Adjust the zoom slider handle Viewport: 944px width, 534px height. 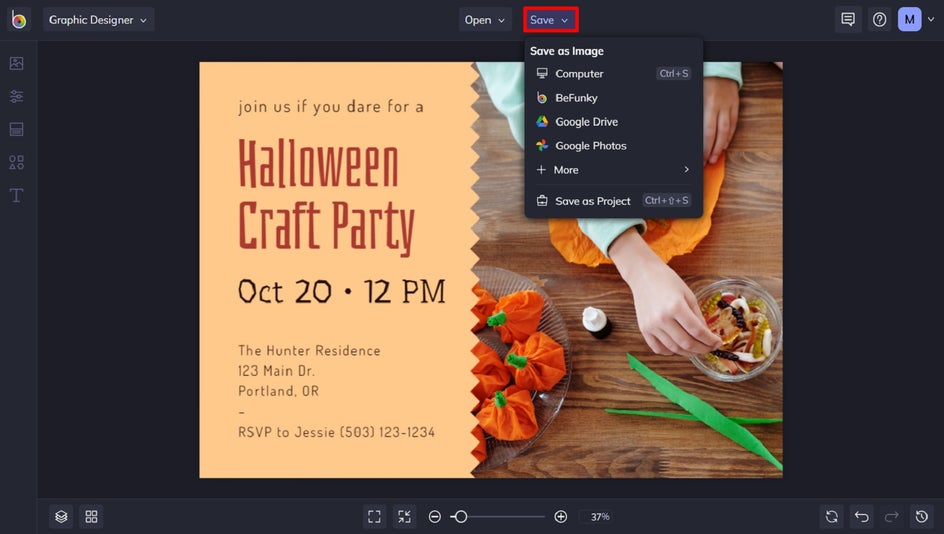[x=461, y=517]
